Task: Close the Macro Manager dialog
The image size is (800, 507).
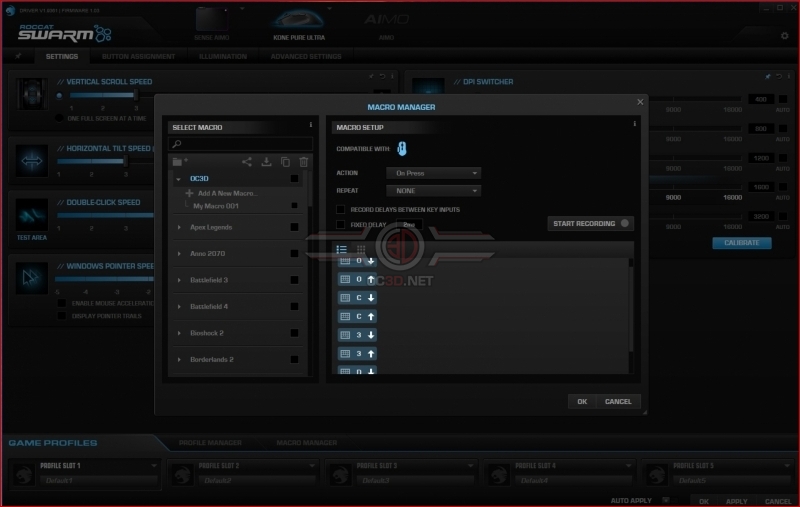Action: (640, 102)
